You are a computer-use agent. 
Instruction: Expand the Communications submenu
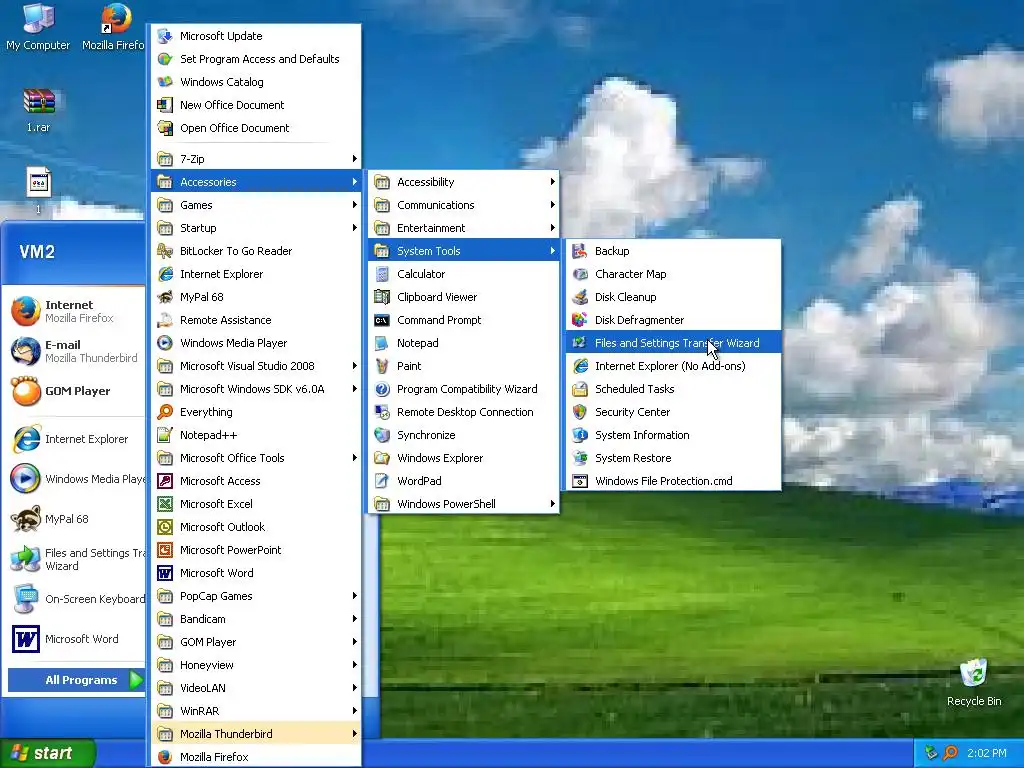click(464, 204)
